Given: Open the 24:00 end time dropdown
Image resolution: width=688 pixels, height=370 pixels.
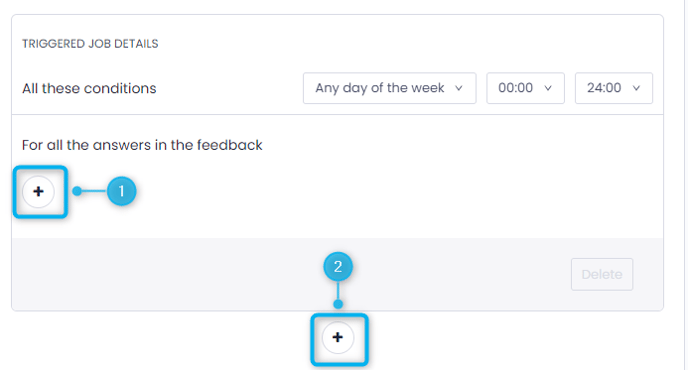Looking at the screenshot, I should tap(614, 88).
